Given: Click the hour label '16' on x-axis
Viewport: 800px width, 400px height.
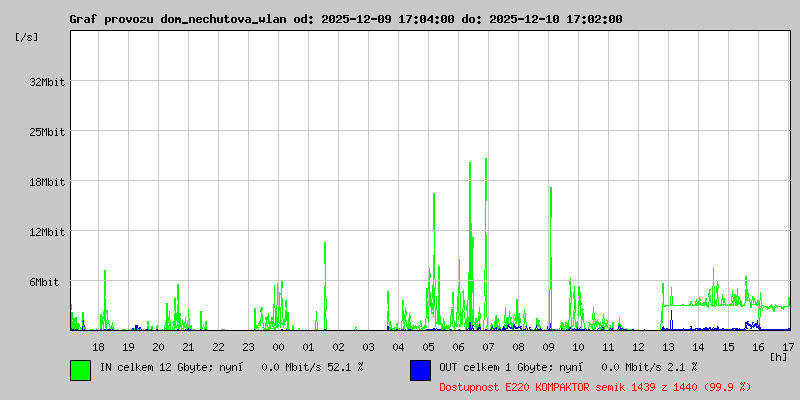Looking at the screenshot, I should coord(758,347).
